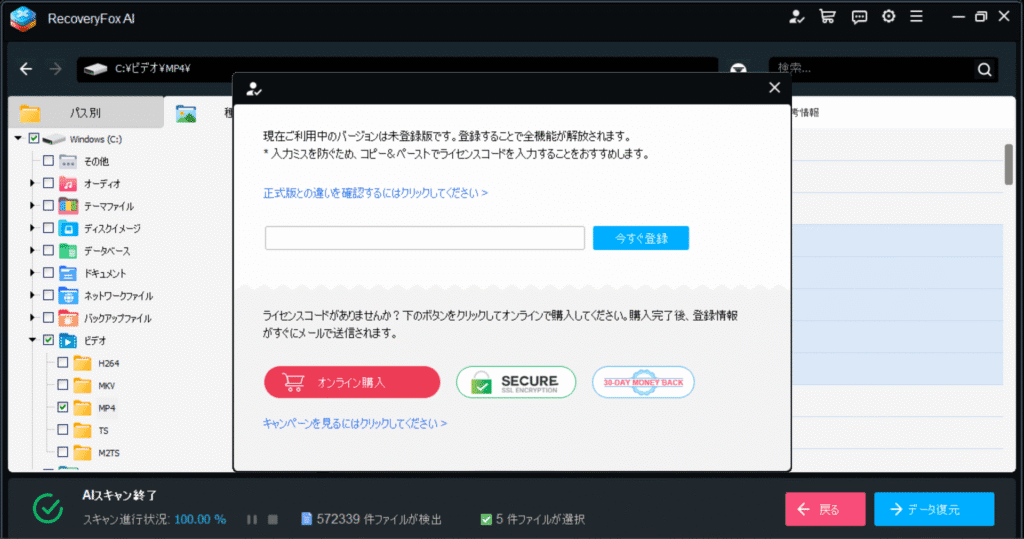Click the MKV folder icon
The height and width of the screenshot is (539, 1024).
[x=82, y=385]
